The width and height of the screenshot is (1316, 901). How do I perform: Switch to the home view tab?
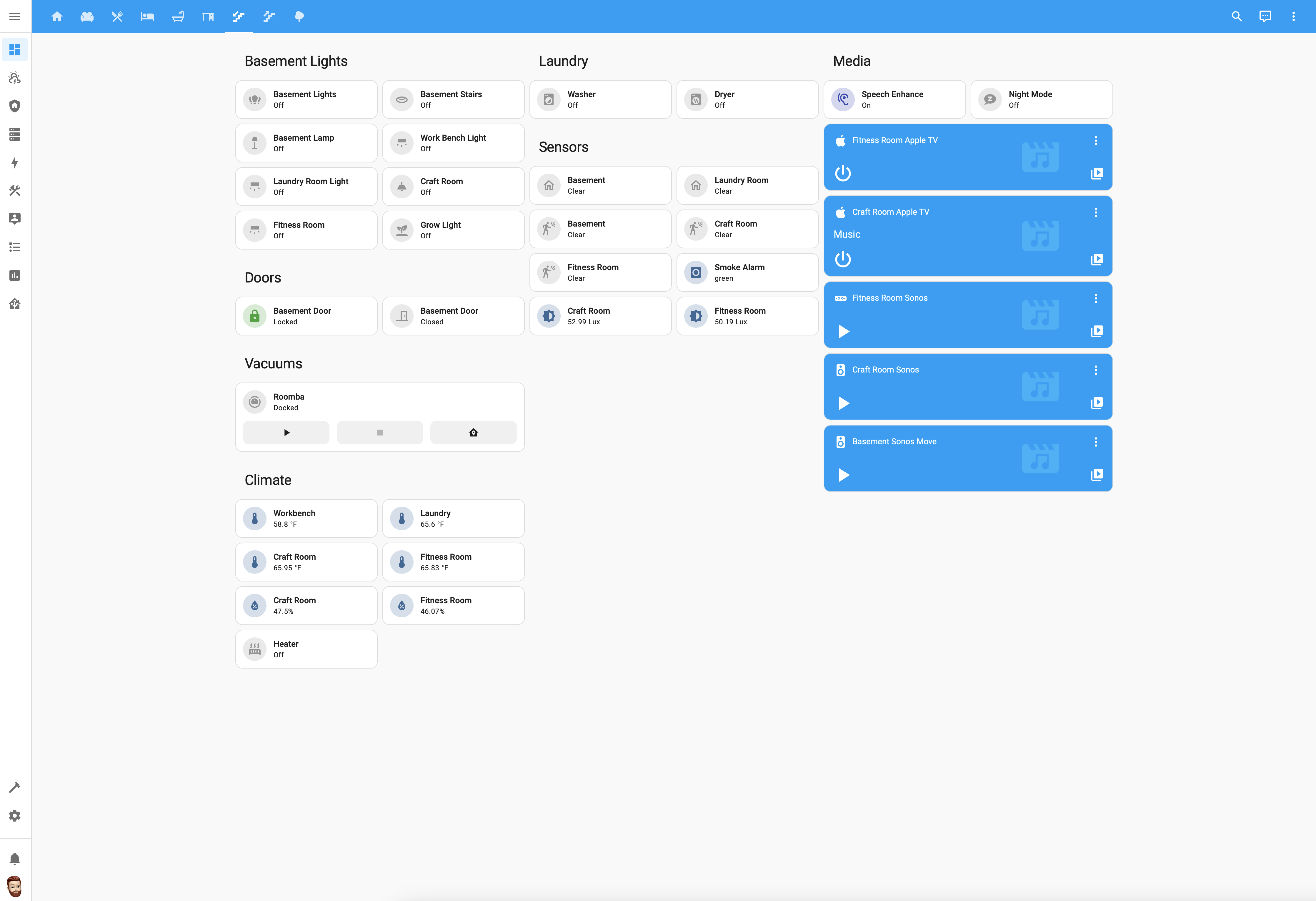point(57,16)
